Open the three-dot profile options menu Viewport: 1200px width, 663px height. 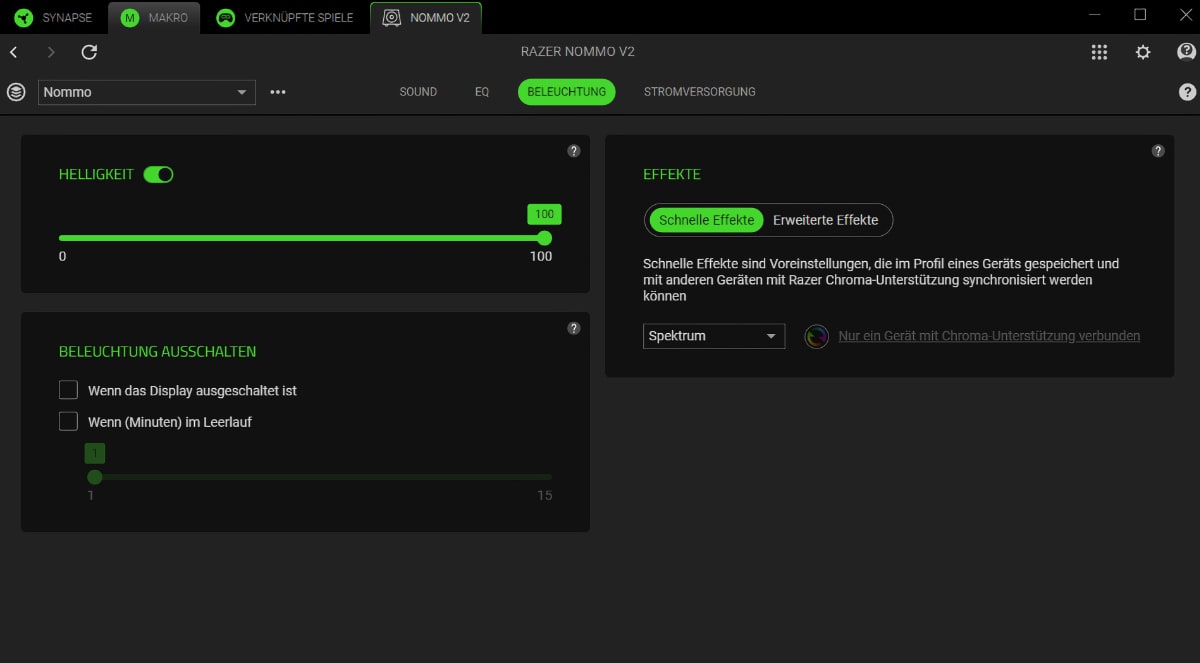pos(278,92)
